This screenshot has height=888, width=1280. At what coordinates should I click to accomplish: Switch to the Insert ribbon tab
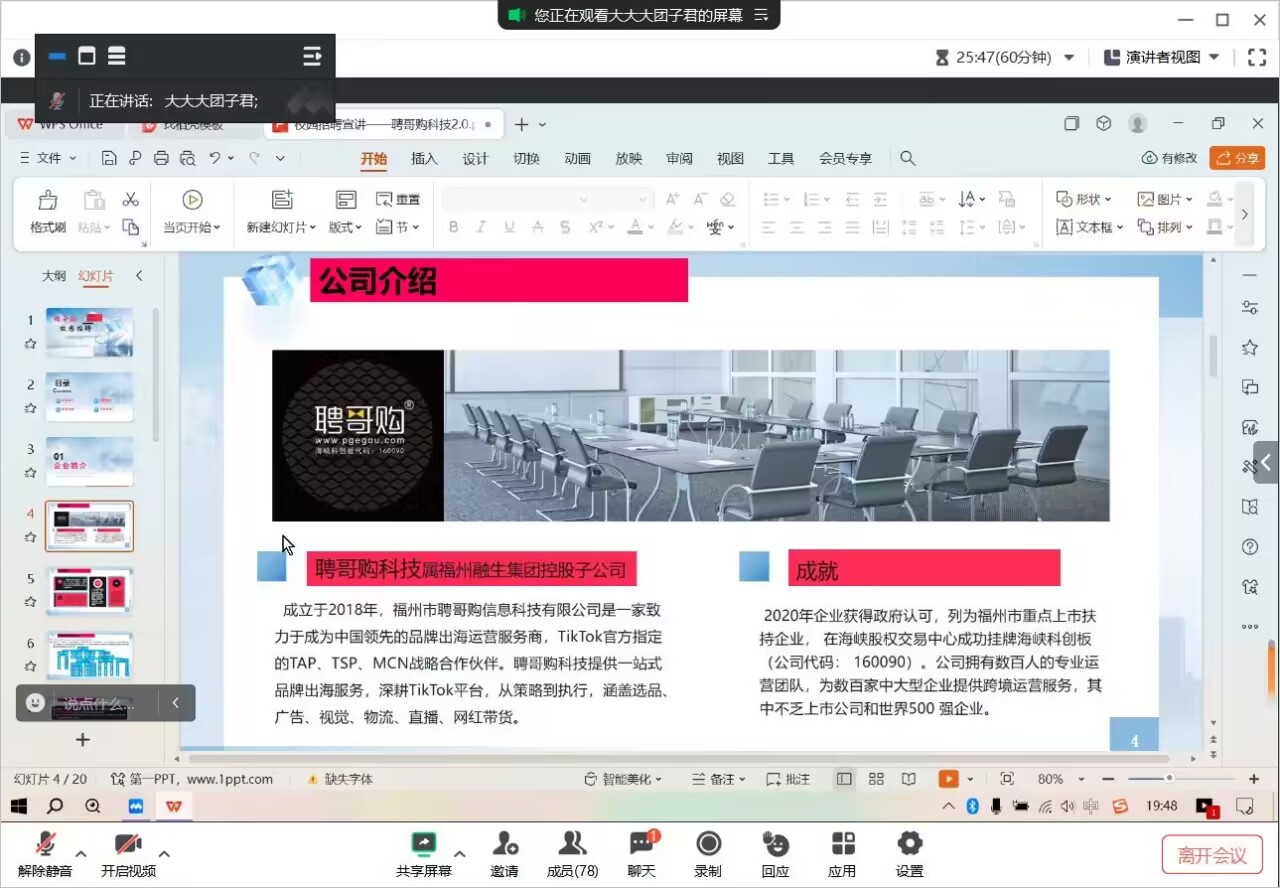pos(424,158)
